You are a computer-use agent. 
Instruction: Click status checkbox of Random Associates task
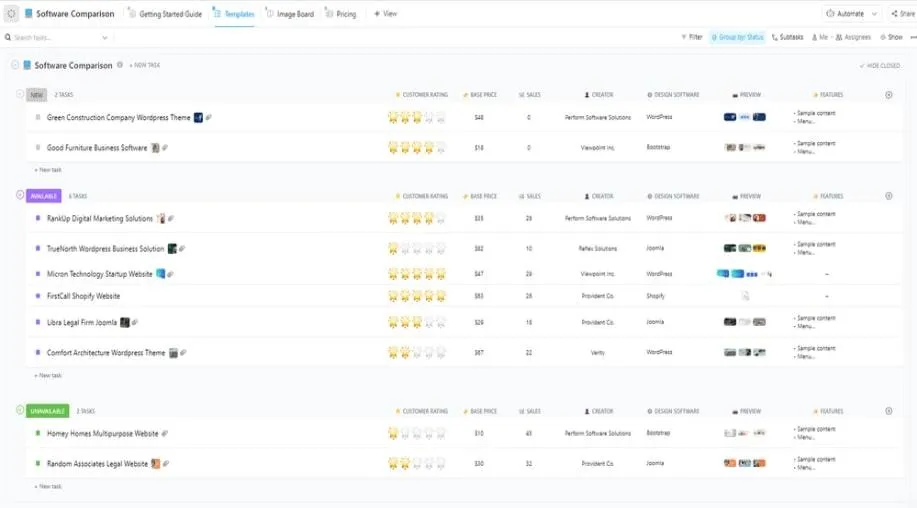pyautogui.click(x=38, y=463)
